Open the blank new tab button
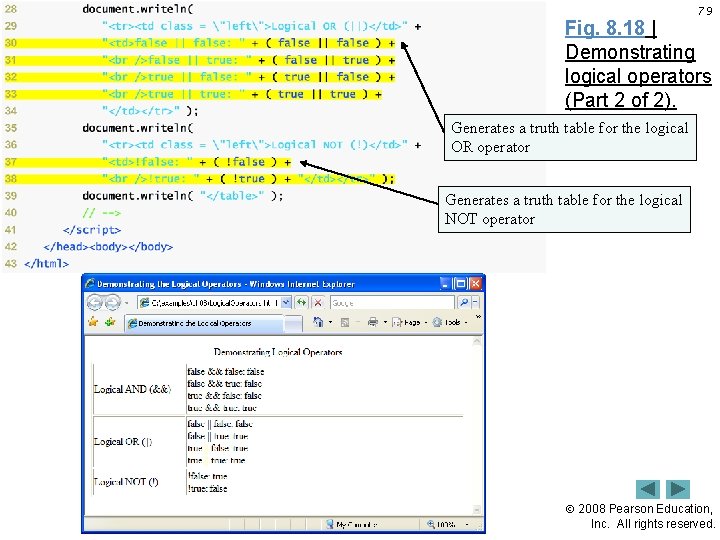Image resolution: width=720 pixels, height=540 pixels. point(293,324)
